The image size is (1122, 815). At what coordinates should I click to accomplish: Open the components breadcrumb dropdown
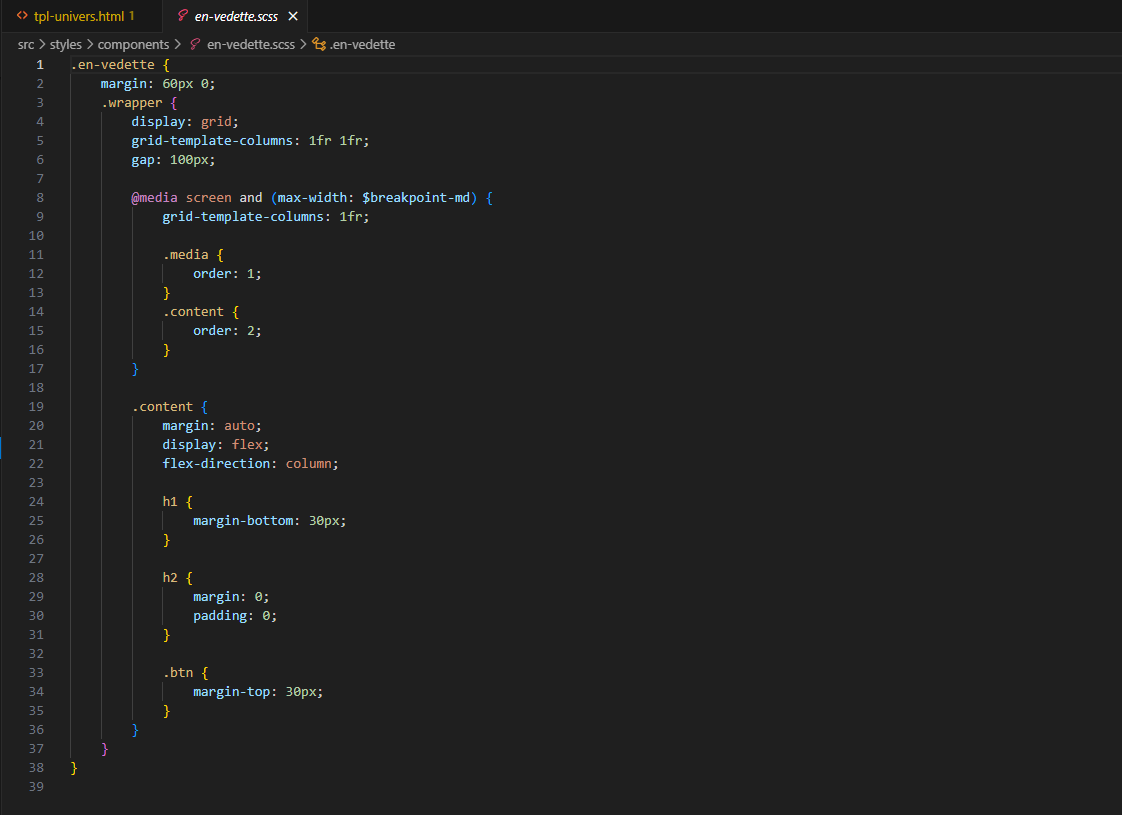[x=134, y=44]
